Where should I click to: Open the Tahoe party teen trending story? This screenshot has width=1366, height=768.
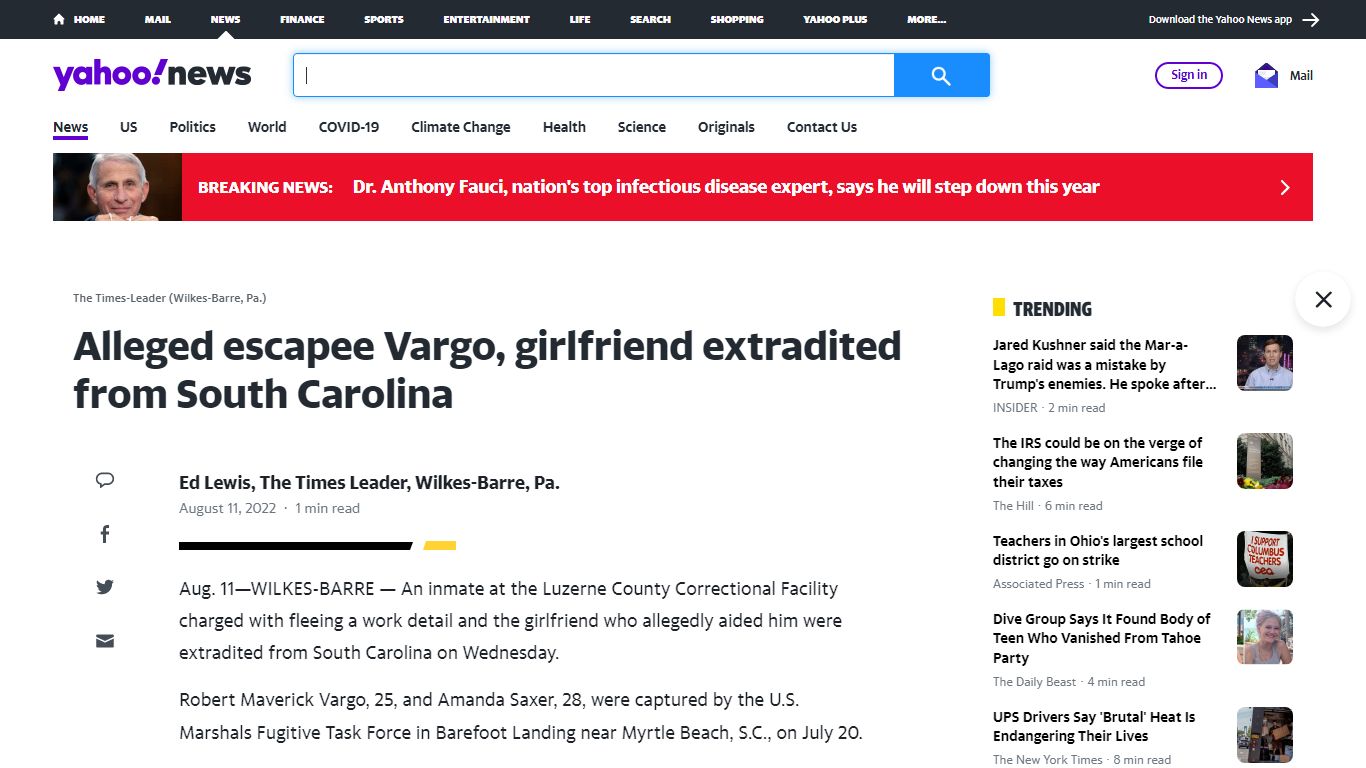(x=1101, y=638)
